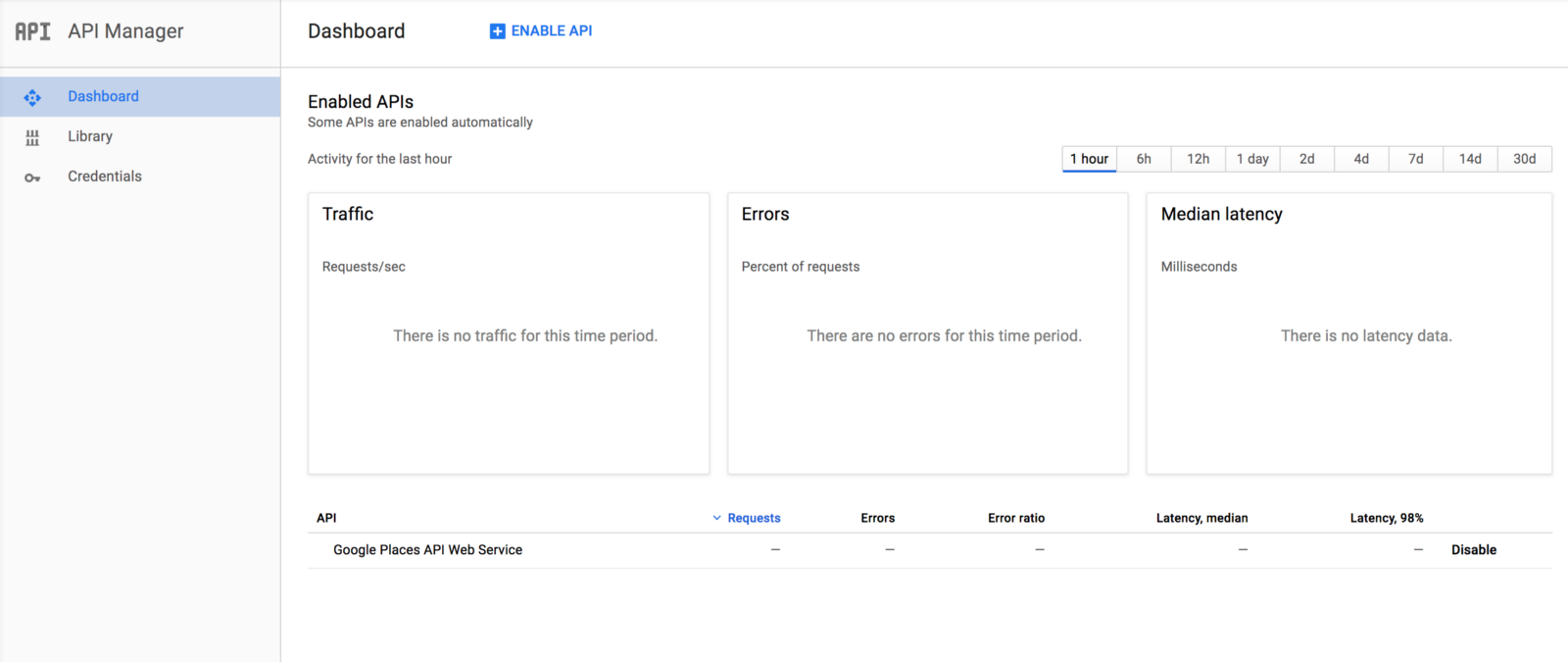Screen dimensions: 1568x662
Task: Show activity for the last 30d
Action: click(1524, 159)
